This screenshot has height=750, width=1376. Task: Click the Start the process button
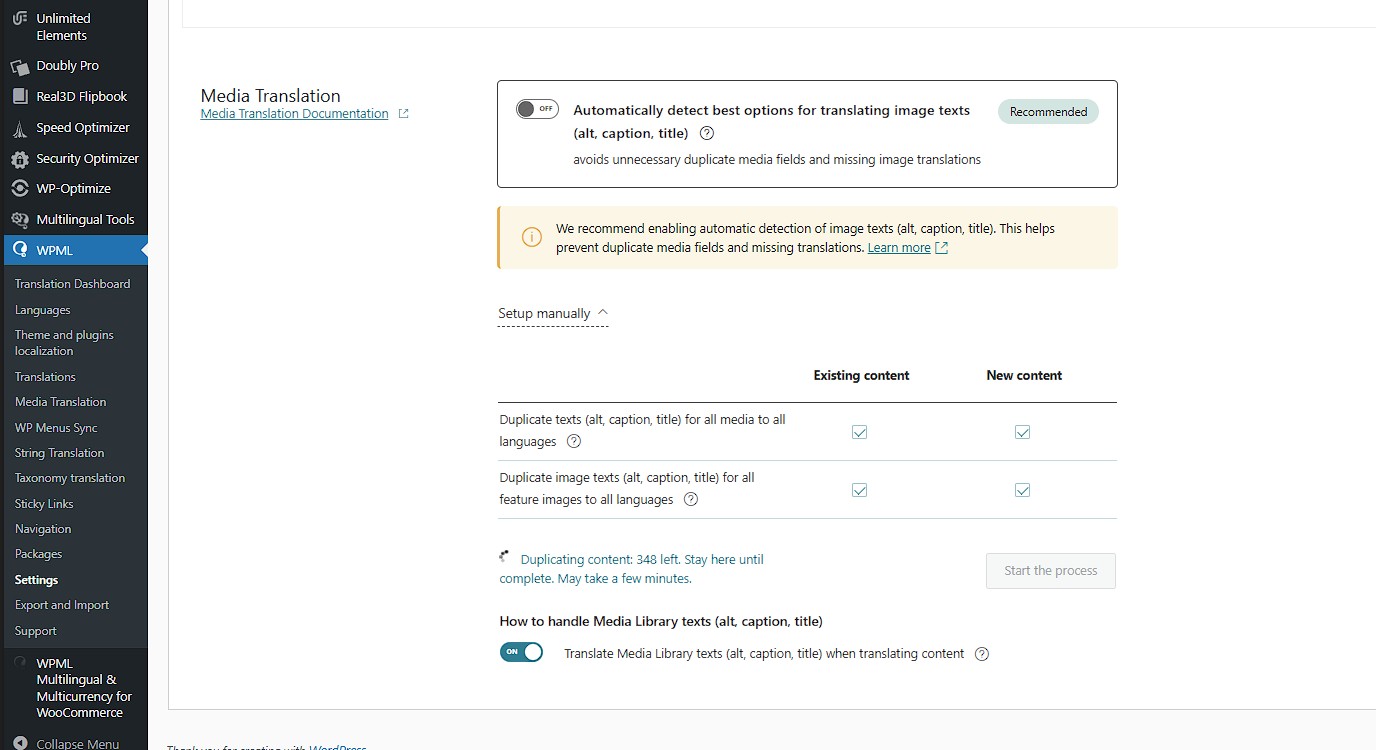click(1050, 571)
